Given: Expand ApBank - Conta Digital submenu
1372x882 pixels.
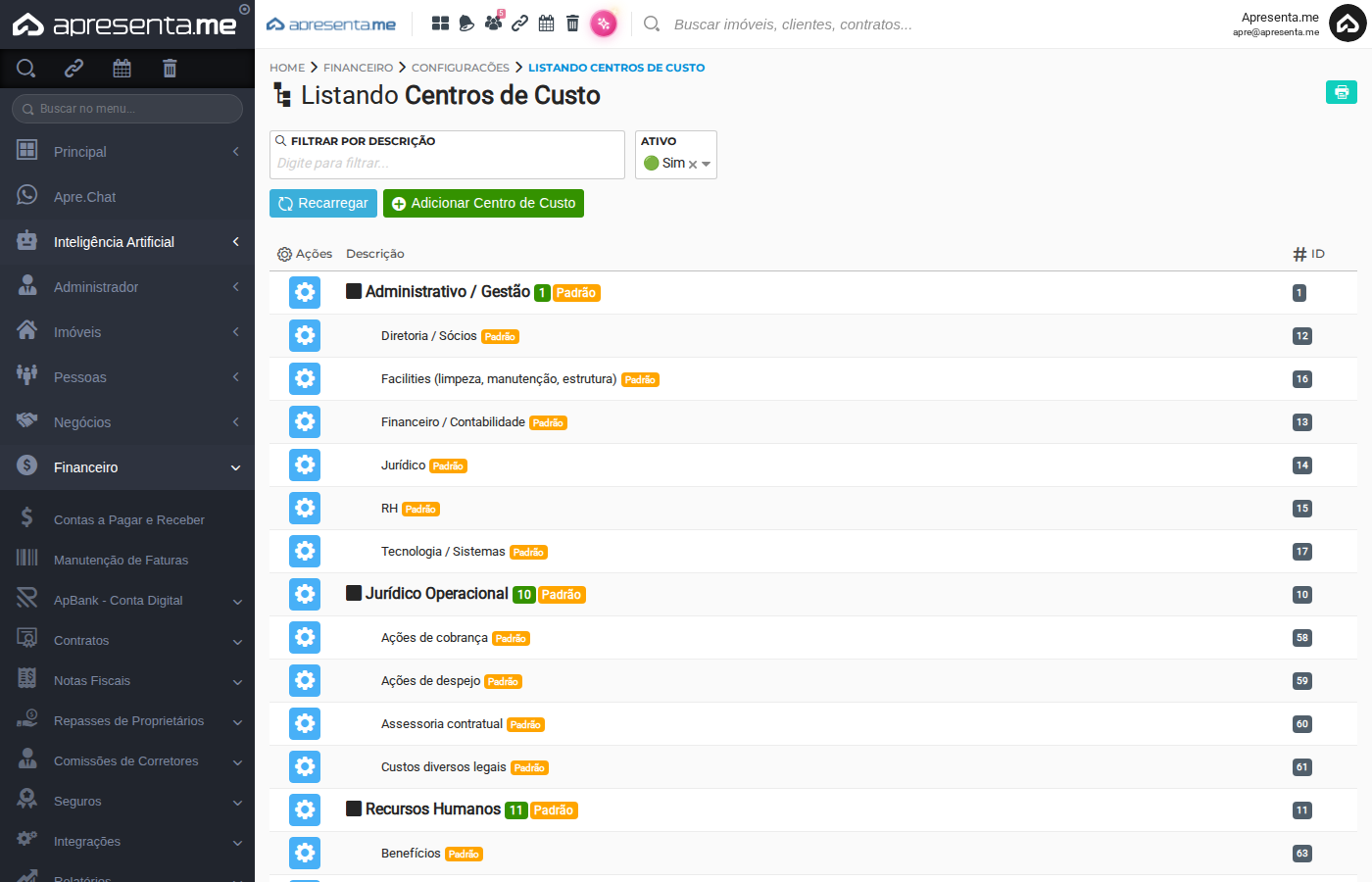Looking at the screenshot, I should click(127, 601).
